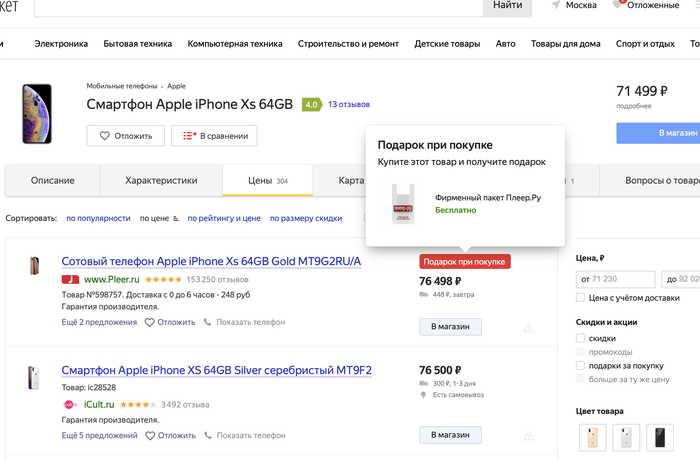Tick the скидки filter checkbox
Image resolution: width=700 pixels, height=460 pixels.
click(x=581, y=338)
